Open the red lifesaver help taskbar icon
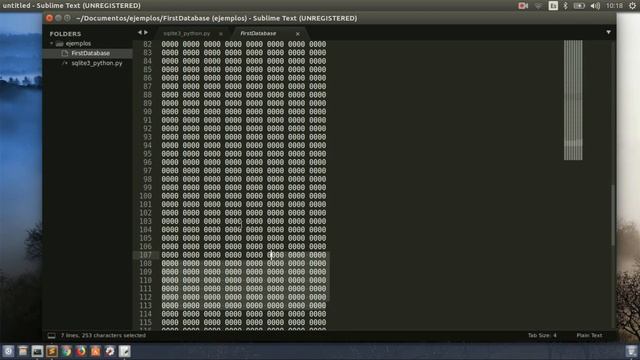This screenshot has width=640, height=360. 110,351
